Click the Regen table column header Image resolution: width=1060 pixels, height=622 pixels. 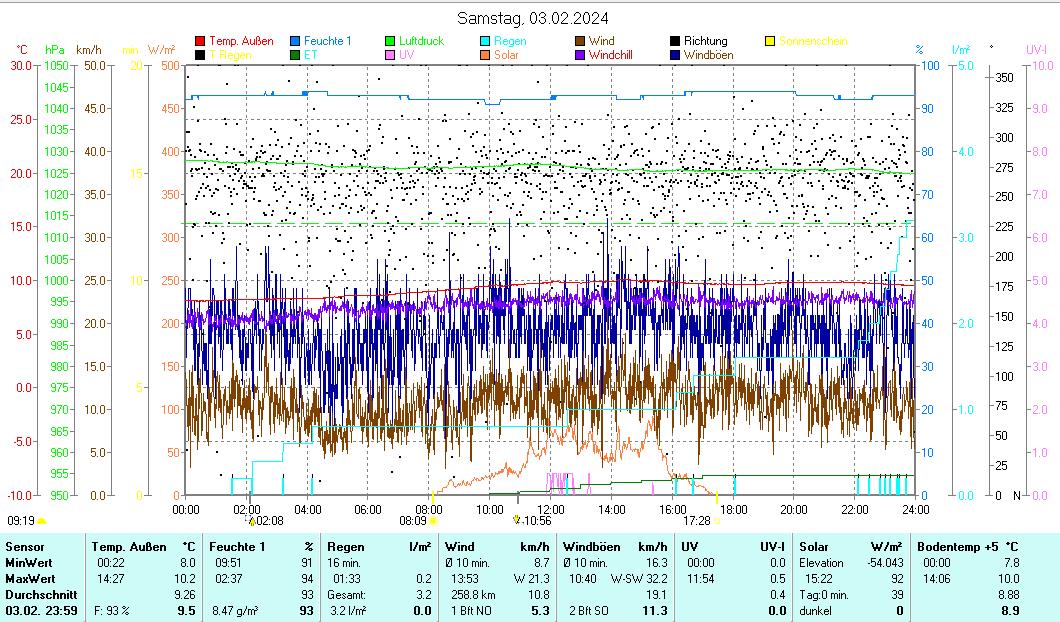click(345, 547)
